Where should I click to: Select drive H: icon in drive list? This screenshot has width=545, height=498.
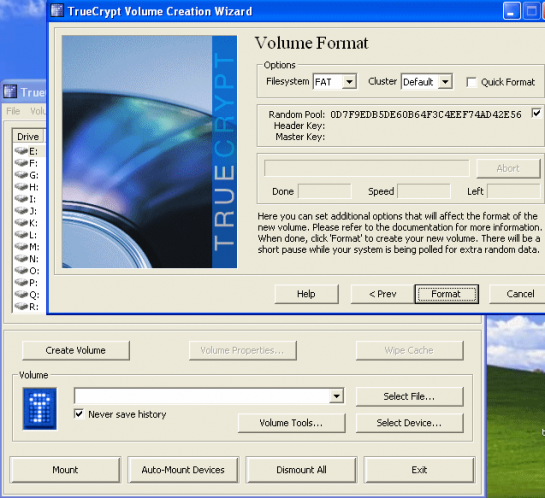21,187
